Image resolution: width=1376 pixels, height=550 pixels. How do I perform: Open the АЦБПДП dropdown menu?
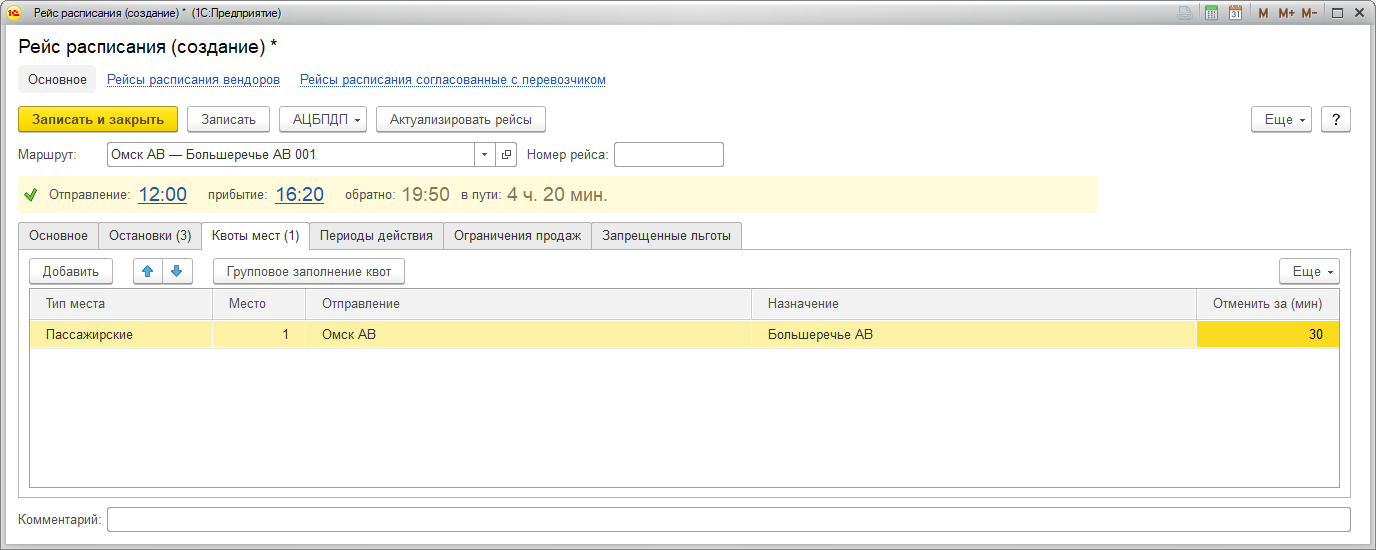(x=323, y=119)
